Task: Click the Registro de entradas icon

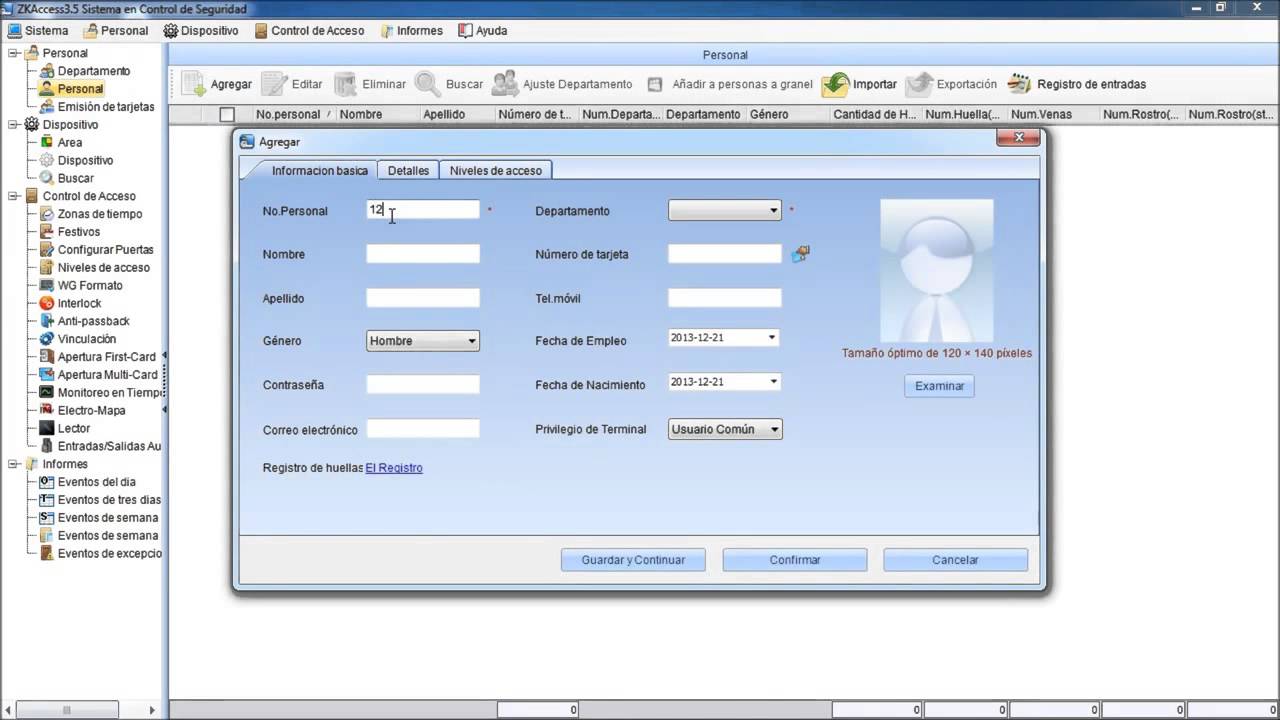Action: [1019, 84]
